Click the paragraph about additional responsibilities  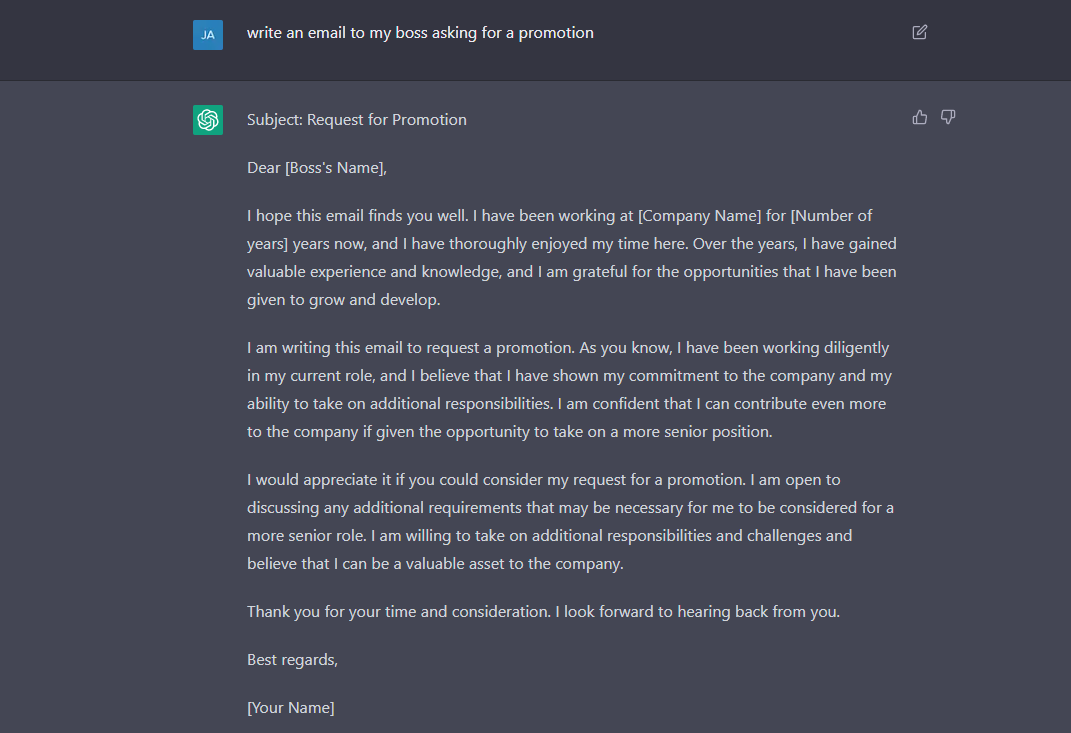(570, 521)
